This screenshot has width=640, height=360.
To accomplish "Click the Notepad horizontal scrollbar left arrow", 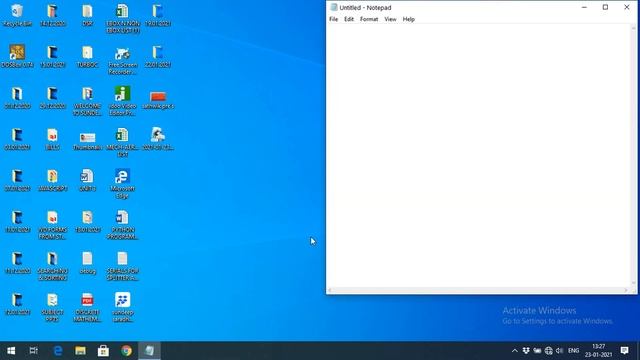I will click(330, 291).
